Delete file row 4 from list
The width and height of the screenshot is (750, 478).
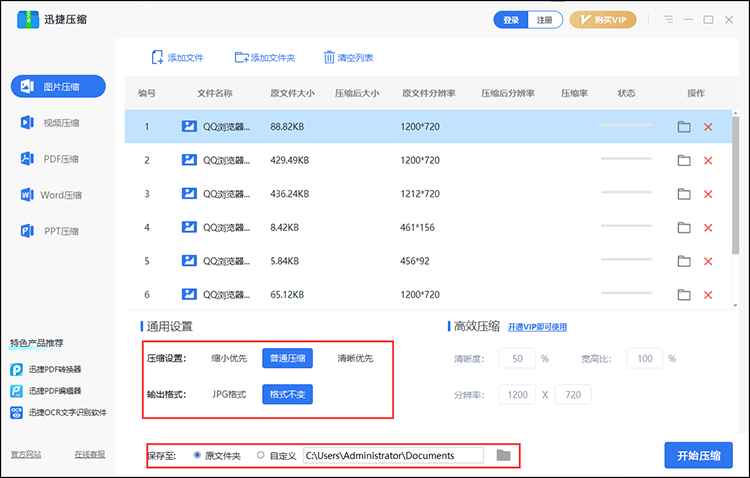708,227
